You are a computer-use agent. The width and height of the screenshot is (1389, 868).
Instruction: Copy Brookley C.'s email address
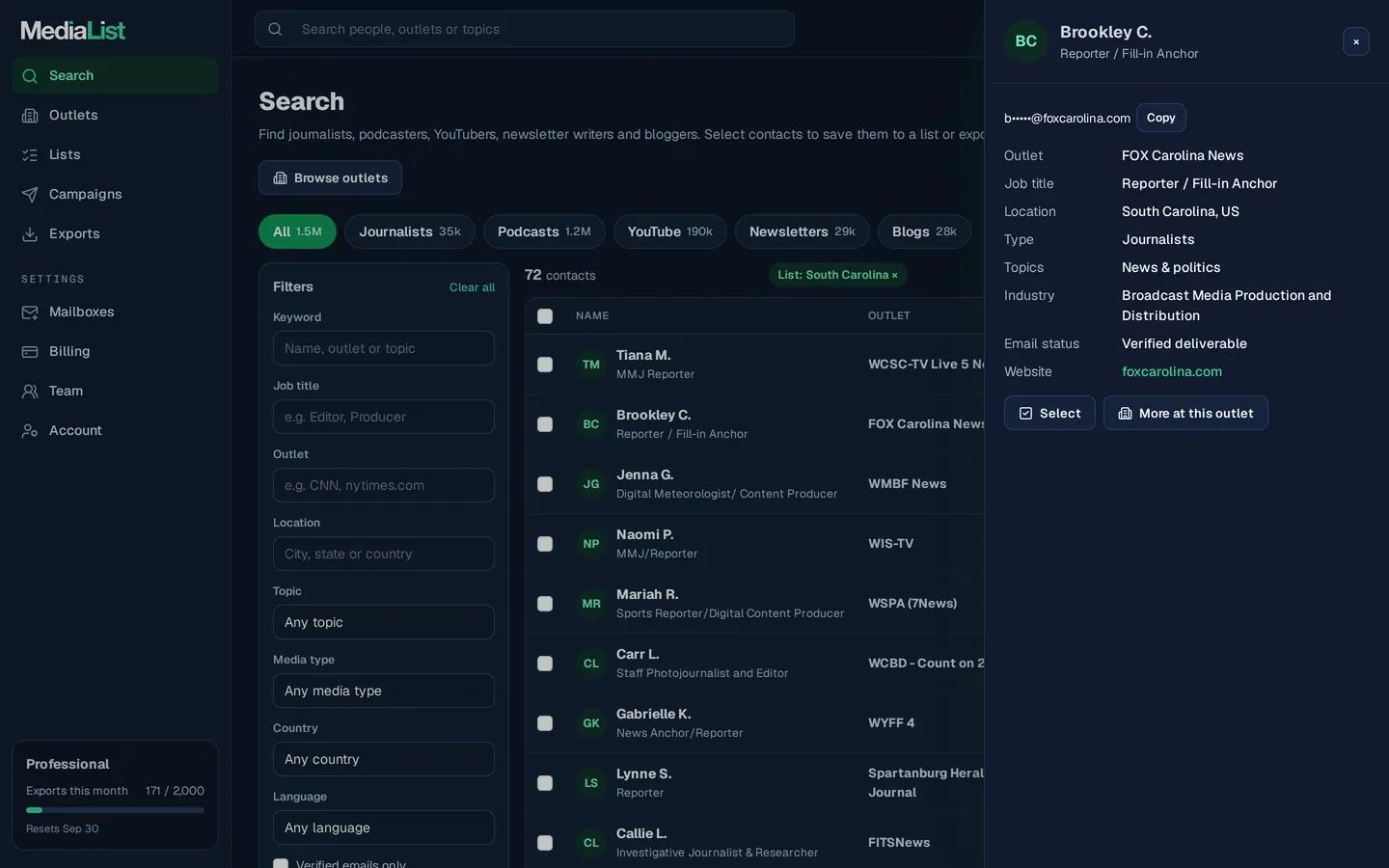point(1161,118)
